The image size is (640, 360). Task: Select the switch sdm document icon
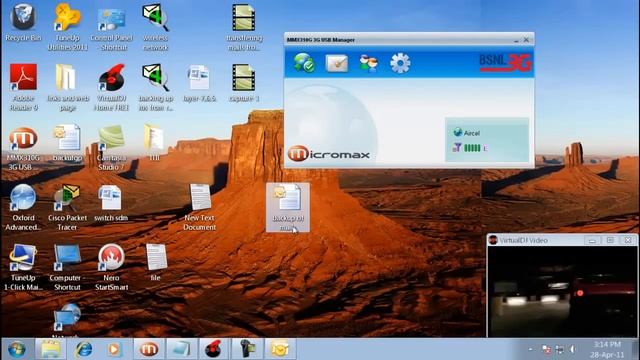(x=111, y=203)
